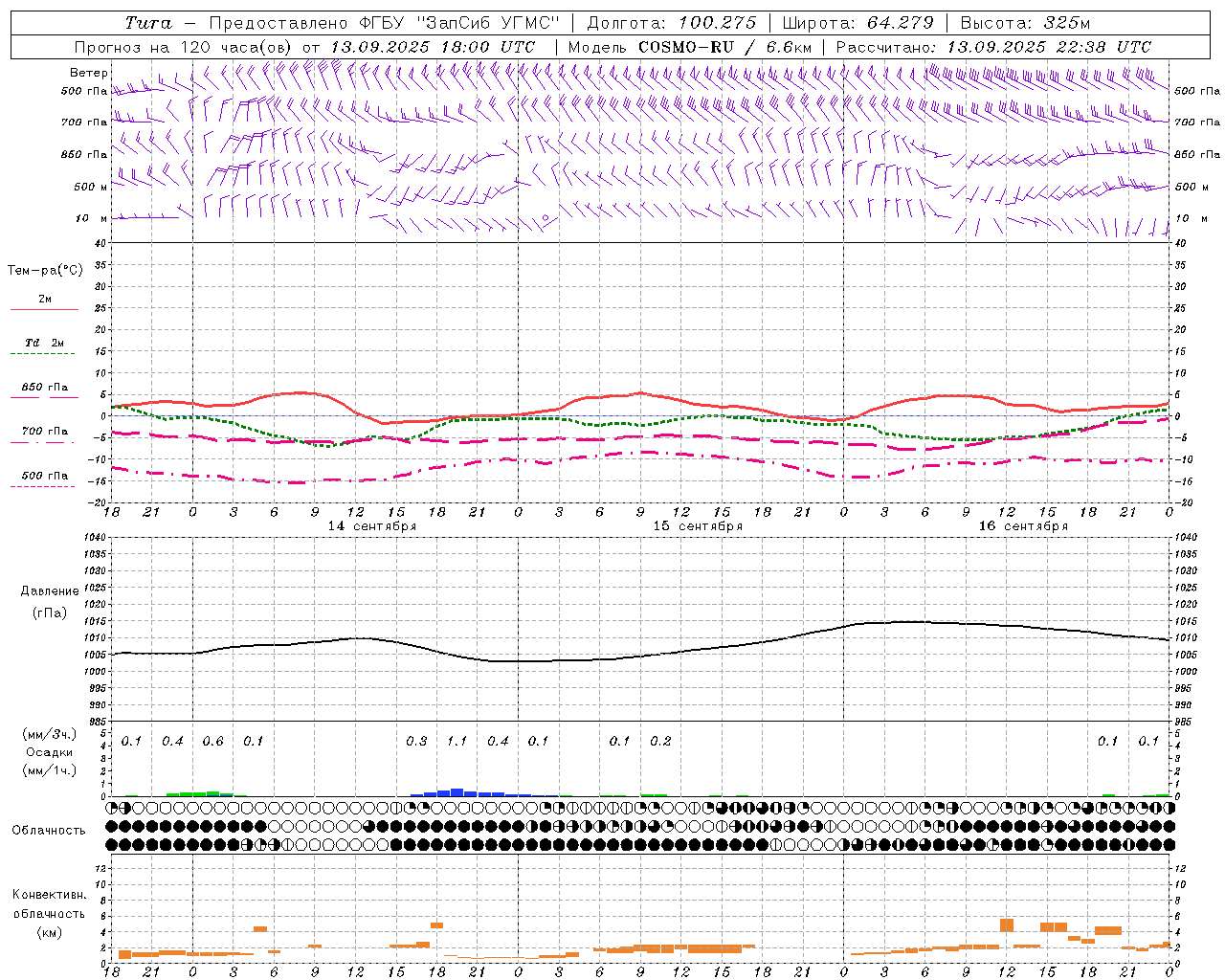Select the Тем-ра(°C) temperature panel label

tap(45, 271)
